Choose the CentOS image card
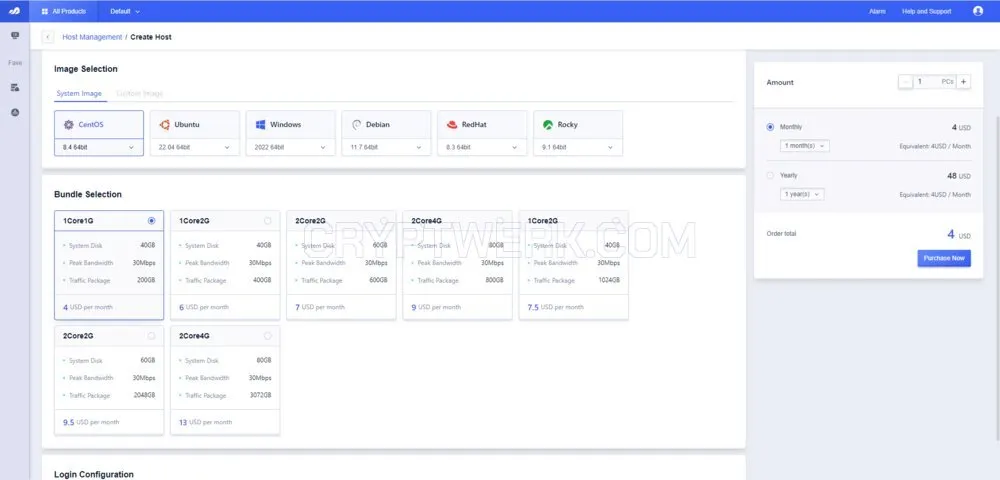Screen dimensions: 1000x480 tap(99, 133)
